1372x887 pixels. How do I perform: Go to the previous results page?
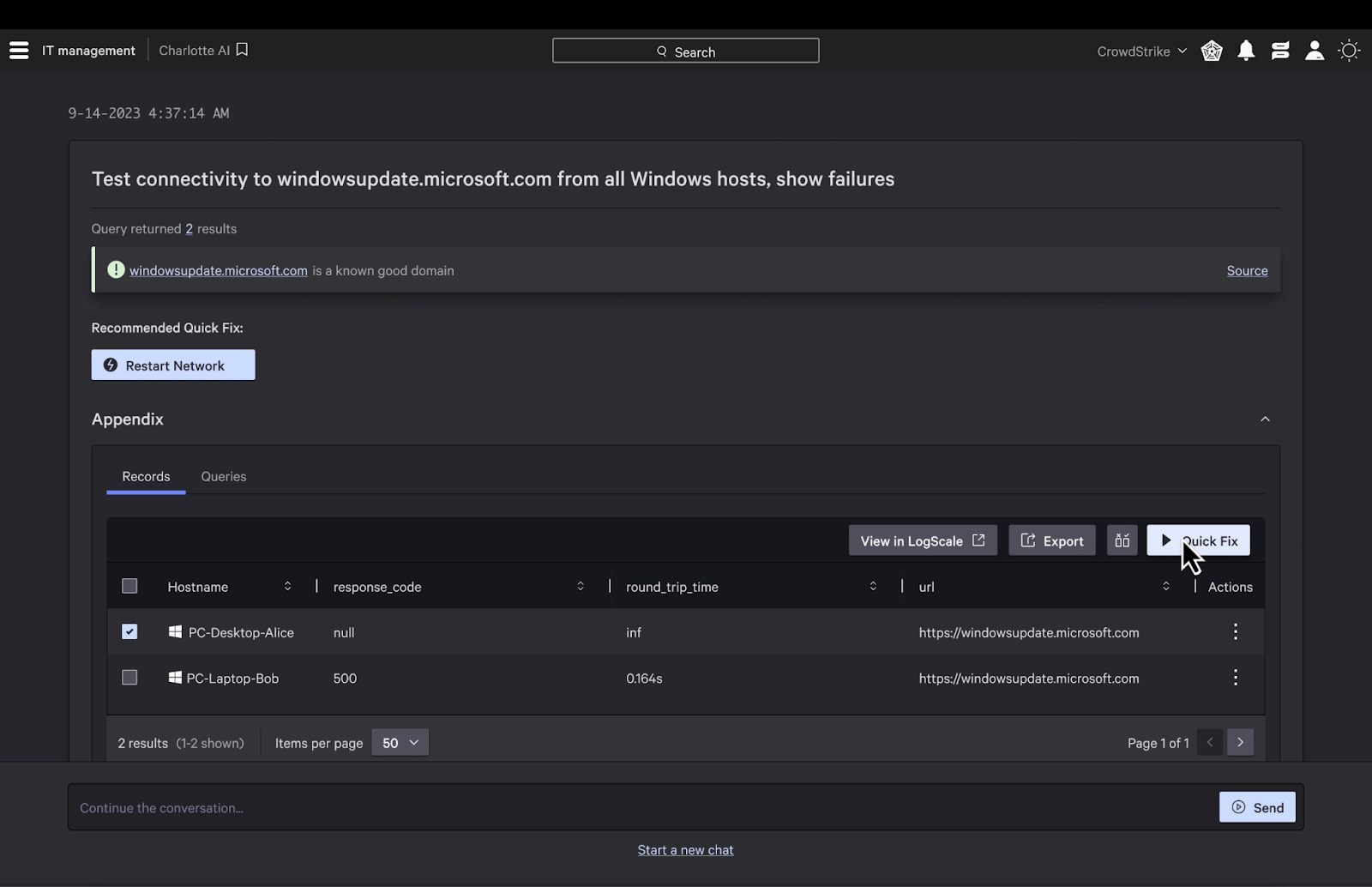coord(1210,742)
